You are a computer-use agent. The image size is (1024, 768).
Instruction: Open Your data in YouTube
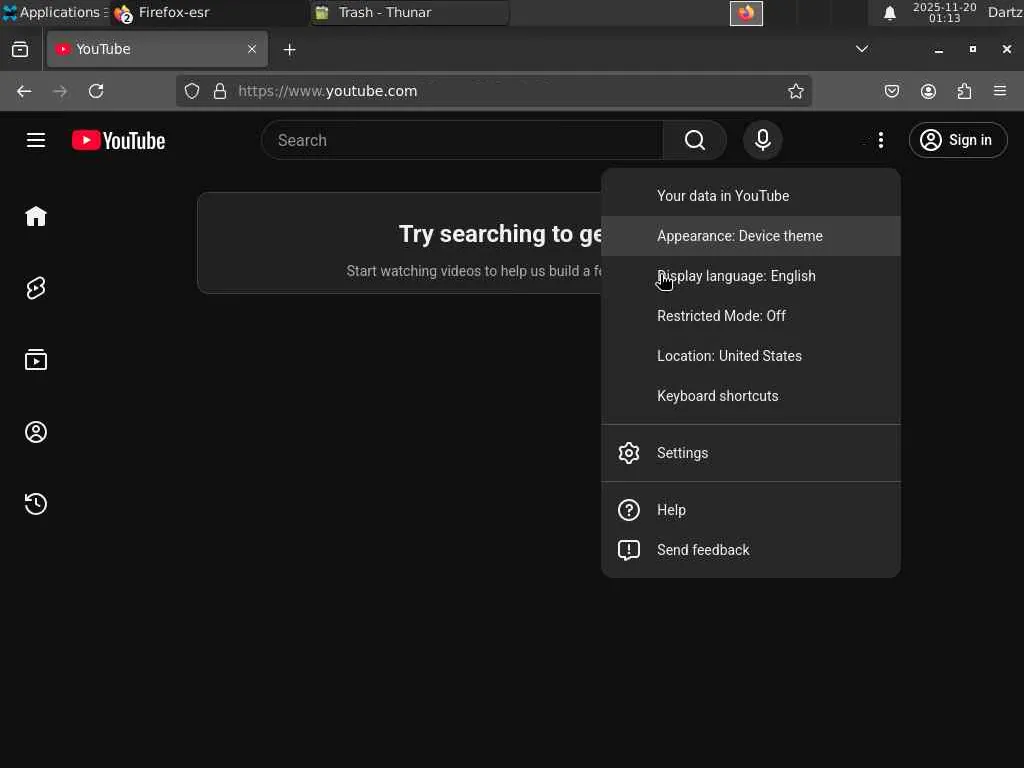tap(750, 196)
